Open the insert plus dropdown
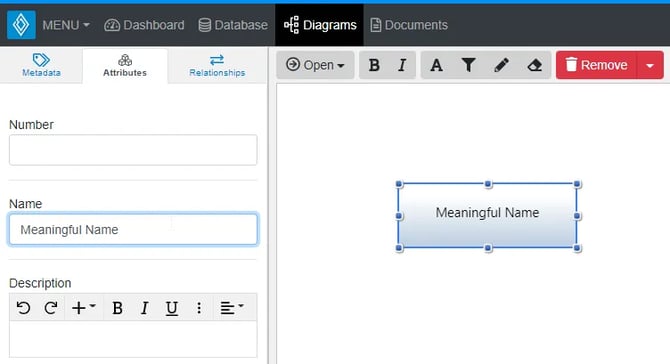The height and width of the screenshot is (364, 670). [83, 308]
